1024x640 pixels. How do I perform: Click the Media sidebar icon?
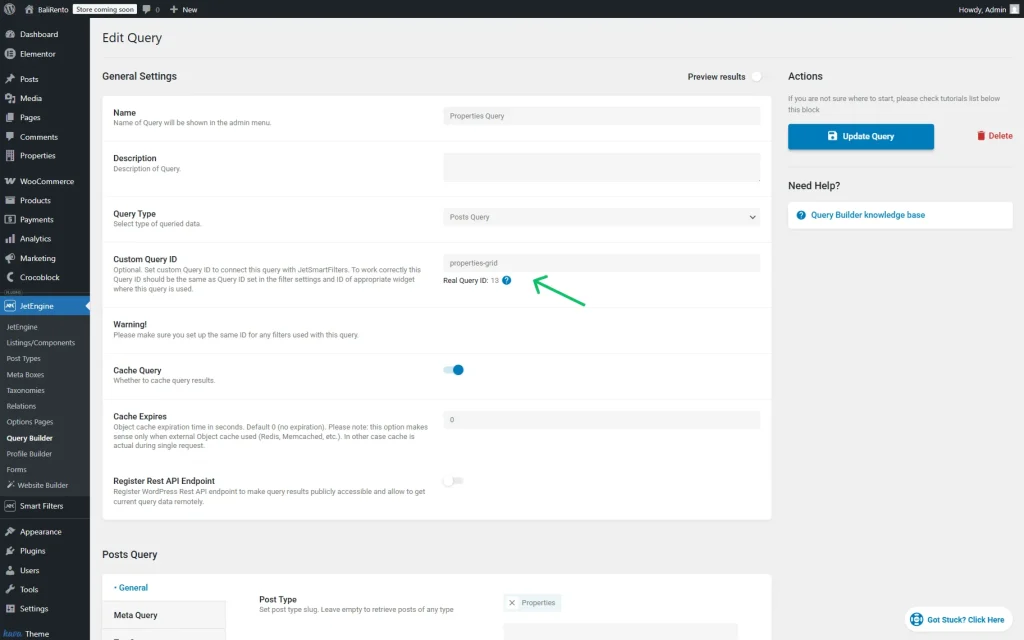[10, 98]
